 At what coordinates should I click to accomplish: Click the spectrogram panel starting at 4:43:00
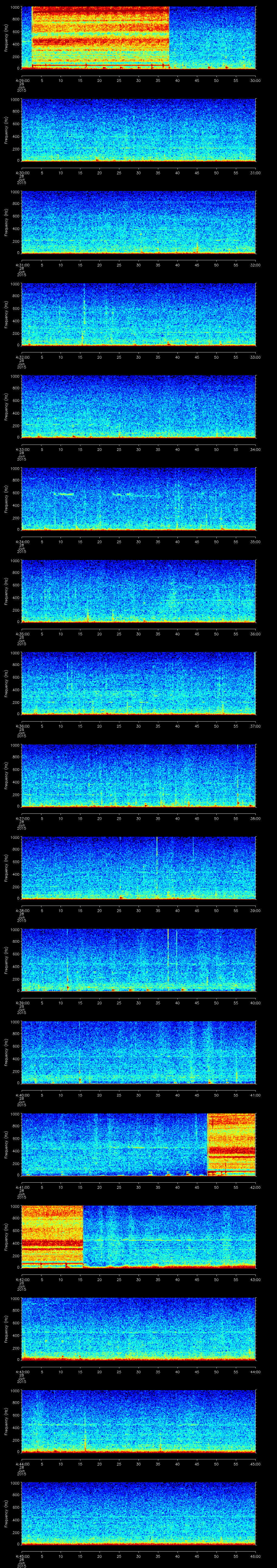coord(139,1329)
